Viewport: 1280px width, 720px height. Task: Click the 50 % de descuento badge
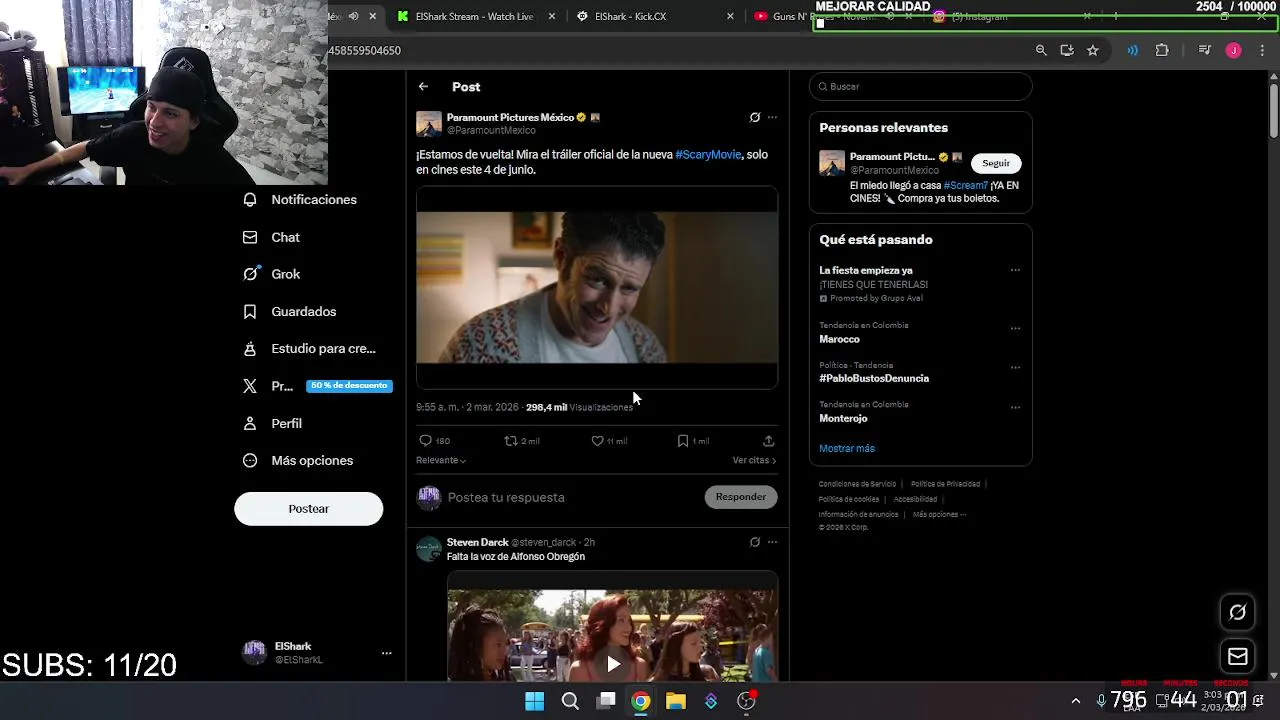349,386
